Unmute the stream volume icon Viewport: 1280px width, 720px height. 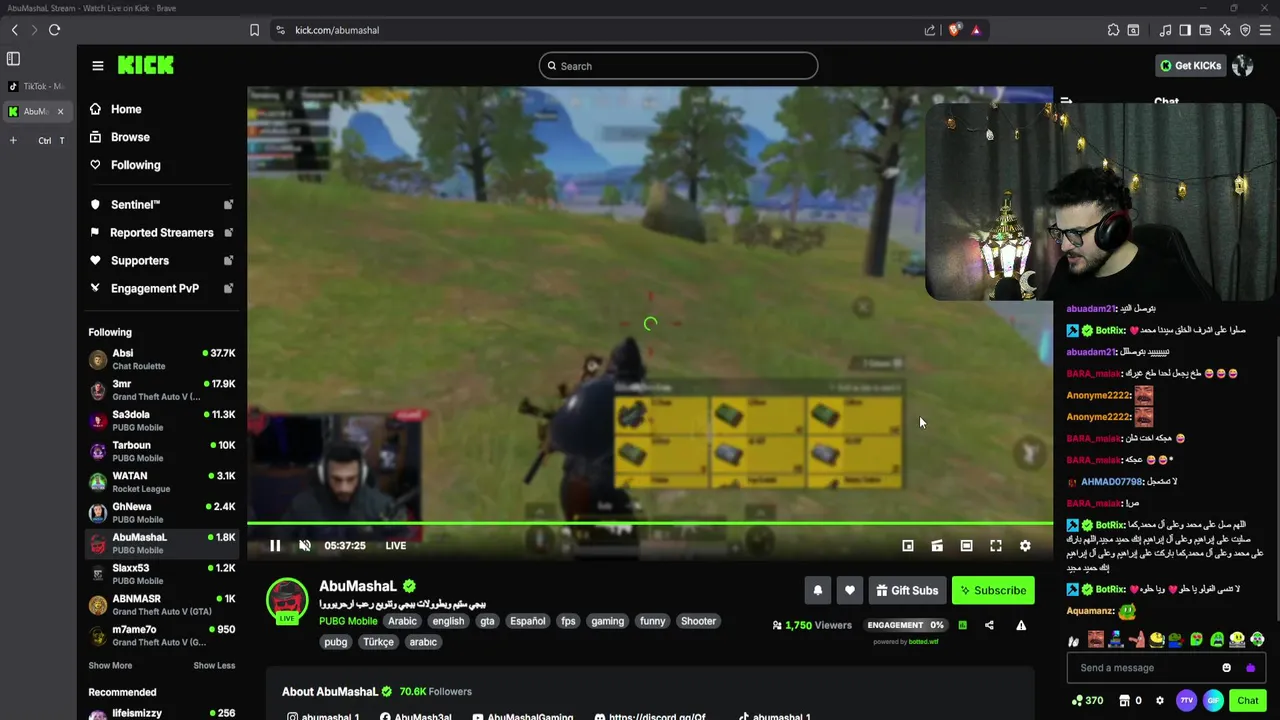click(305, 546)
